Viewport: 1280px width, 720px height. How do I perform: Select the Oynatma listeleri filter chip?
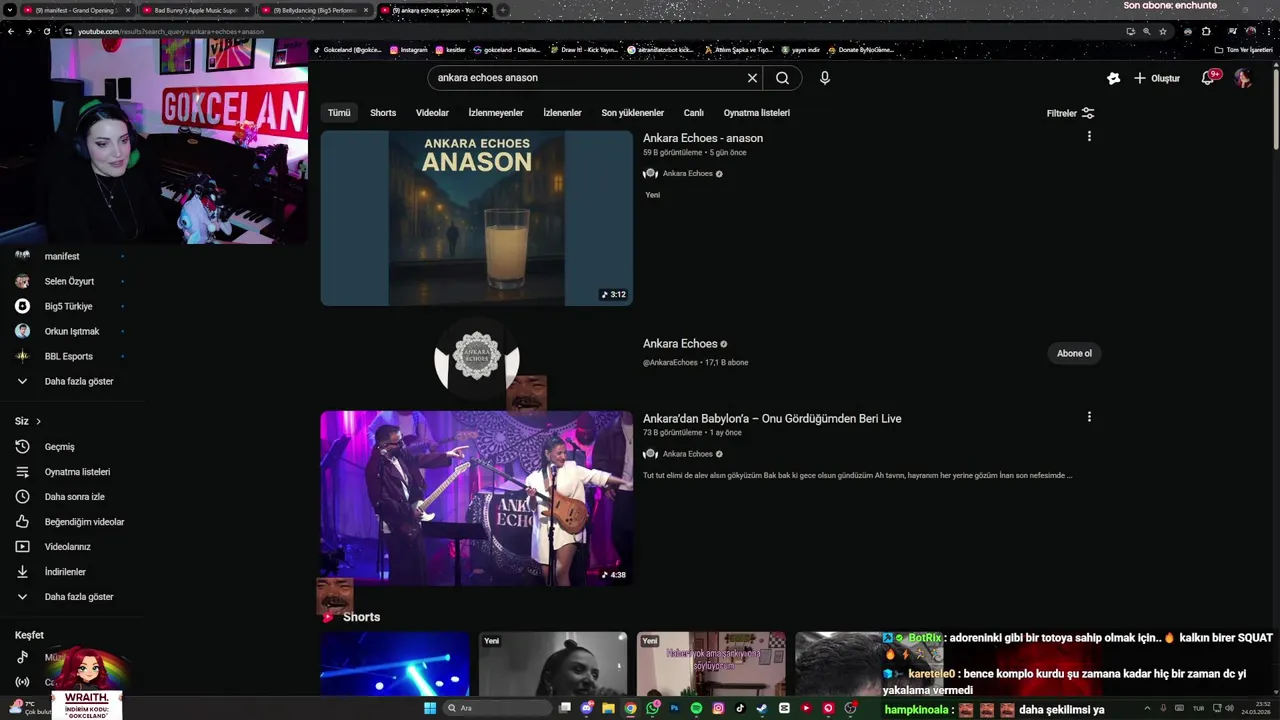(756, 113)
